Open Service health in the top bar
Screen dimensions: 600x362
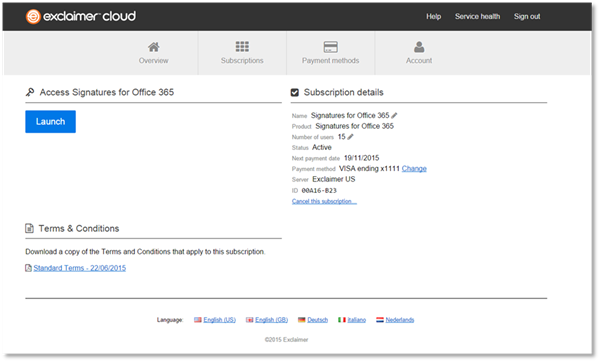[478, 16]
